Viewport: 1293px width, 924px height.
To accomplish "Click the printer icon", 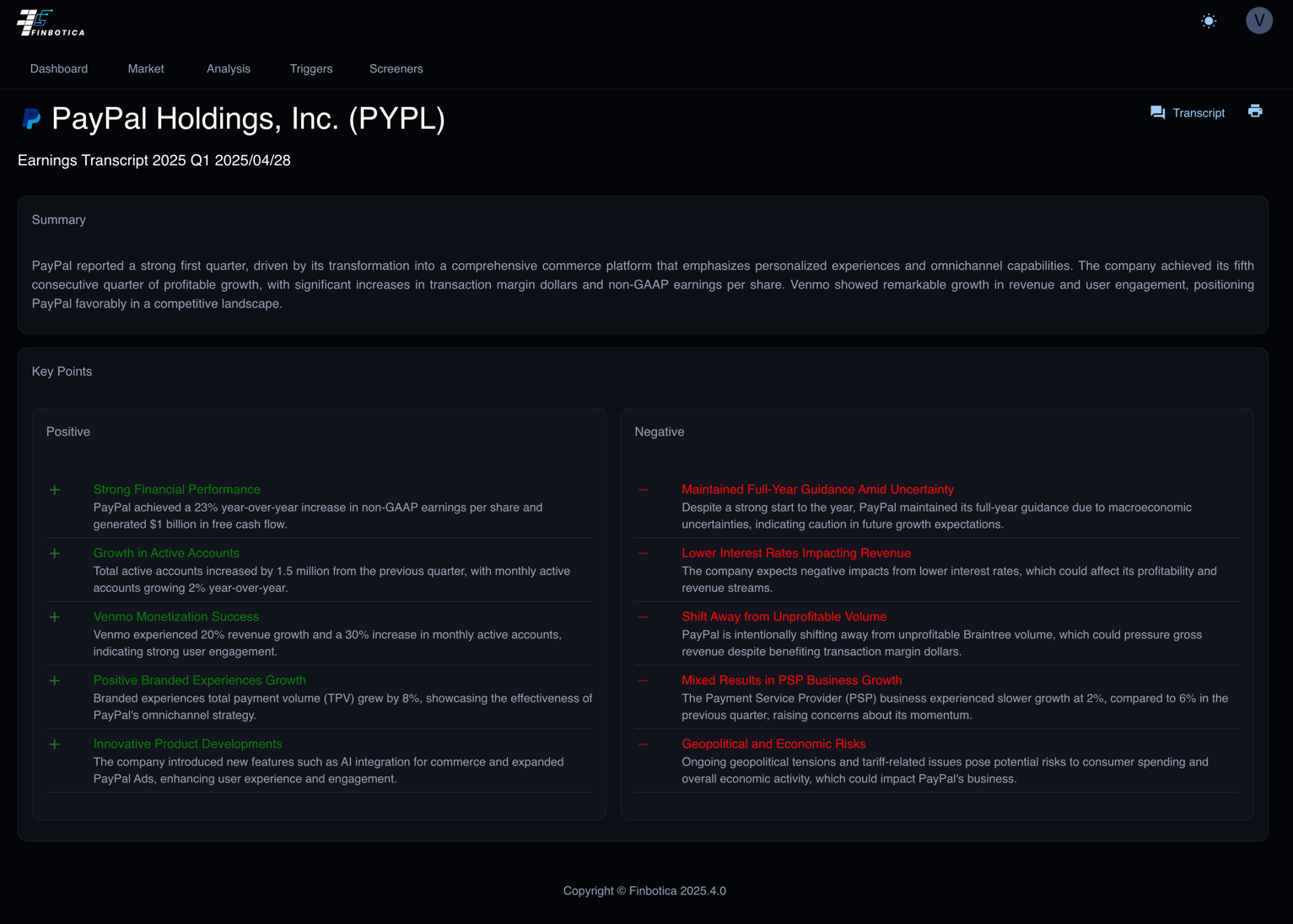I will coord(1255,111).
